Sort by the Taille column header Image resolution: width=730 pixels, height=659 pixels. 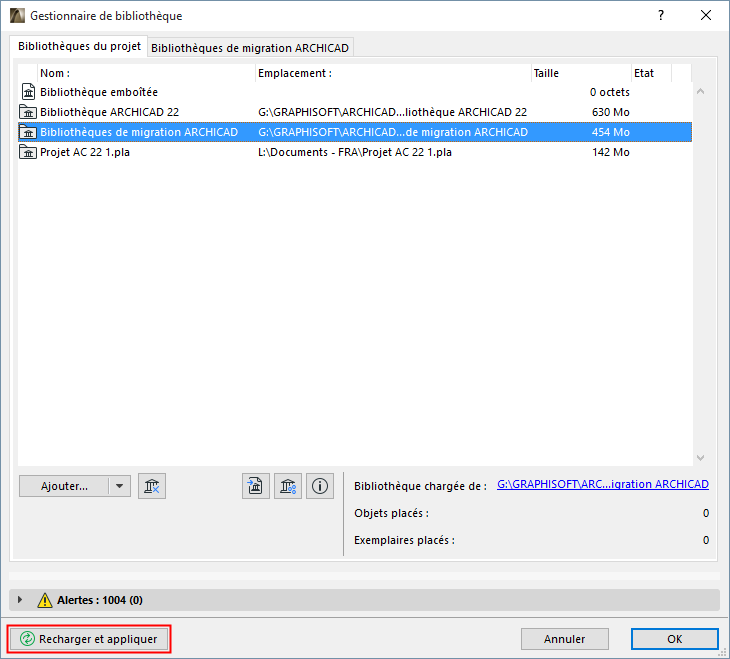(581, 73)
